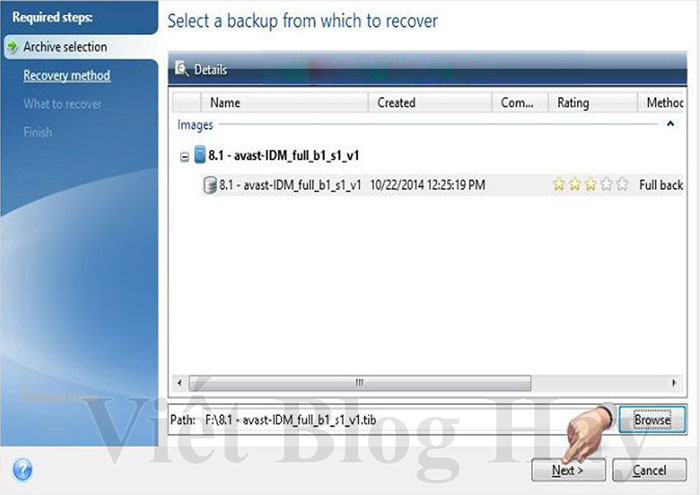700x495 pixels.
Task: Click the blue disk icon of the backup group
Action: 200,154
